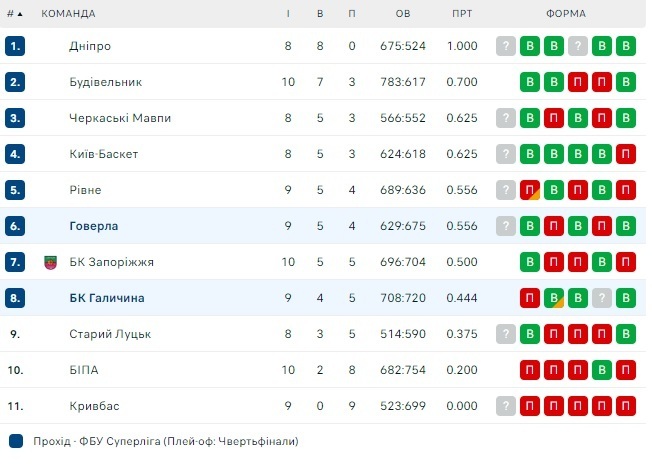
Task: Open the Говерла team page
Action: pyautogui.click(x=92, y=226)
